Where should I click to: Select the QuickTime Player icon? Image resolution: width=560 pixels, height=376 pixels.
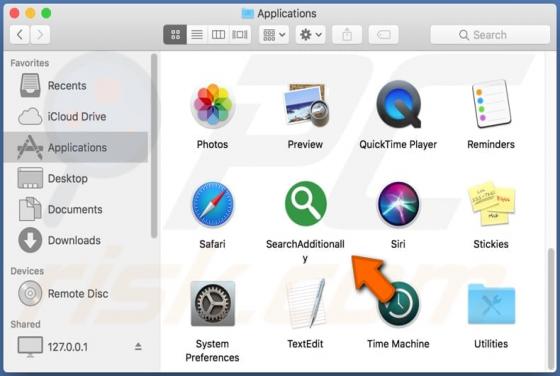[398, 104]
